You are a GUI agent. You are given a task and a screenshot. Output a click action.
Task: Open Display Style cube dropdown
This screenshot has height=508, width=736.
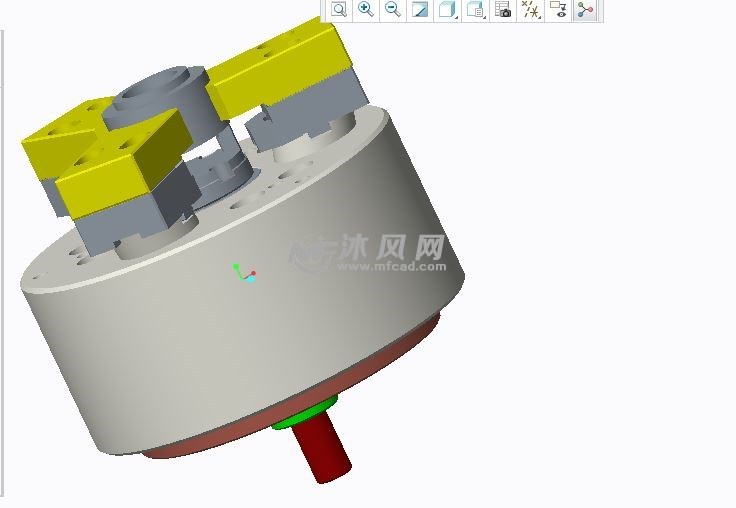tap(447, 10)
